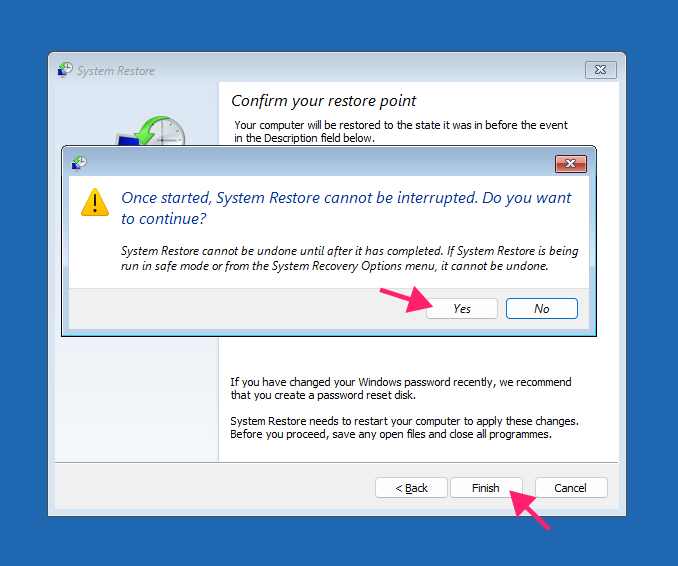The image size is (678, 566).
Task: Click the 'create a password reset disk' paragraph
Action: (401, 389)
